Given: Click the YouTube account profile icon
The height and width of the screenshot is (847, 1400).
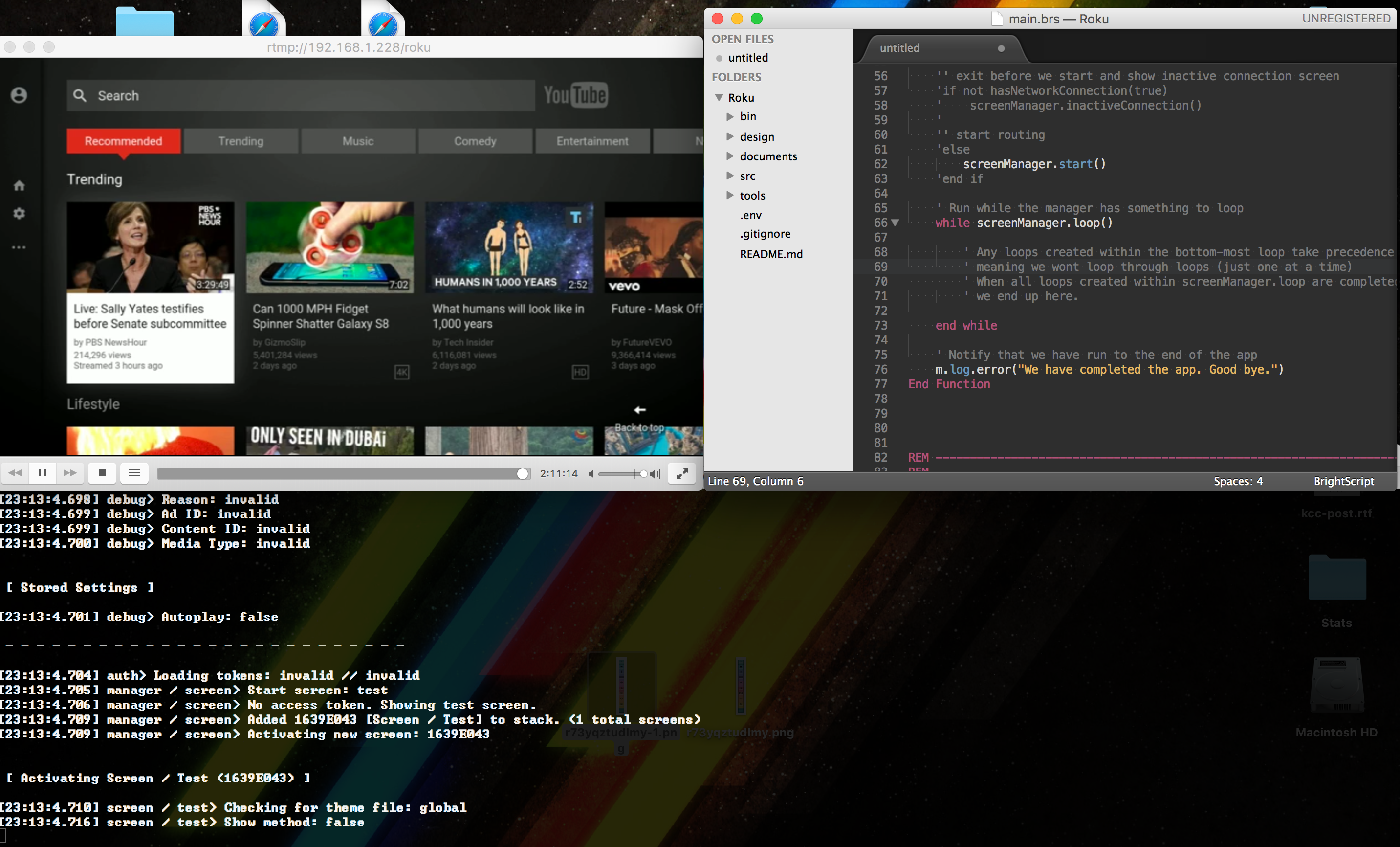Looking at the screenshot, I should (19, 95).
